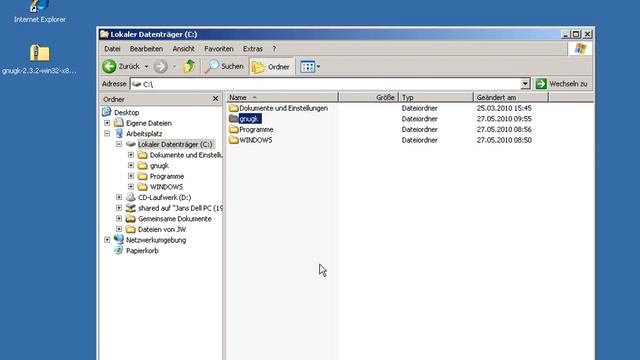Expand gnugk node in folder tree
The height and width of the screenshot is (360, 640).
click(131, 165)
